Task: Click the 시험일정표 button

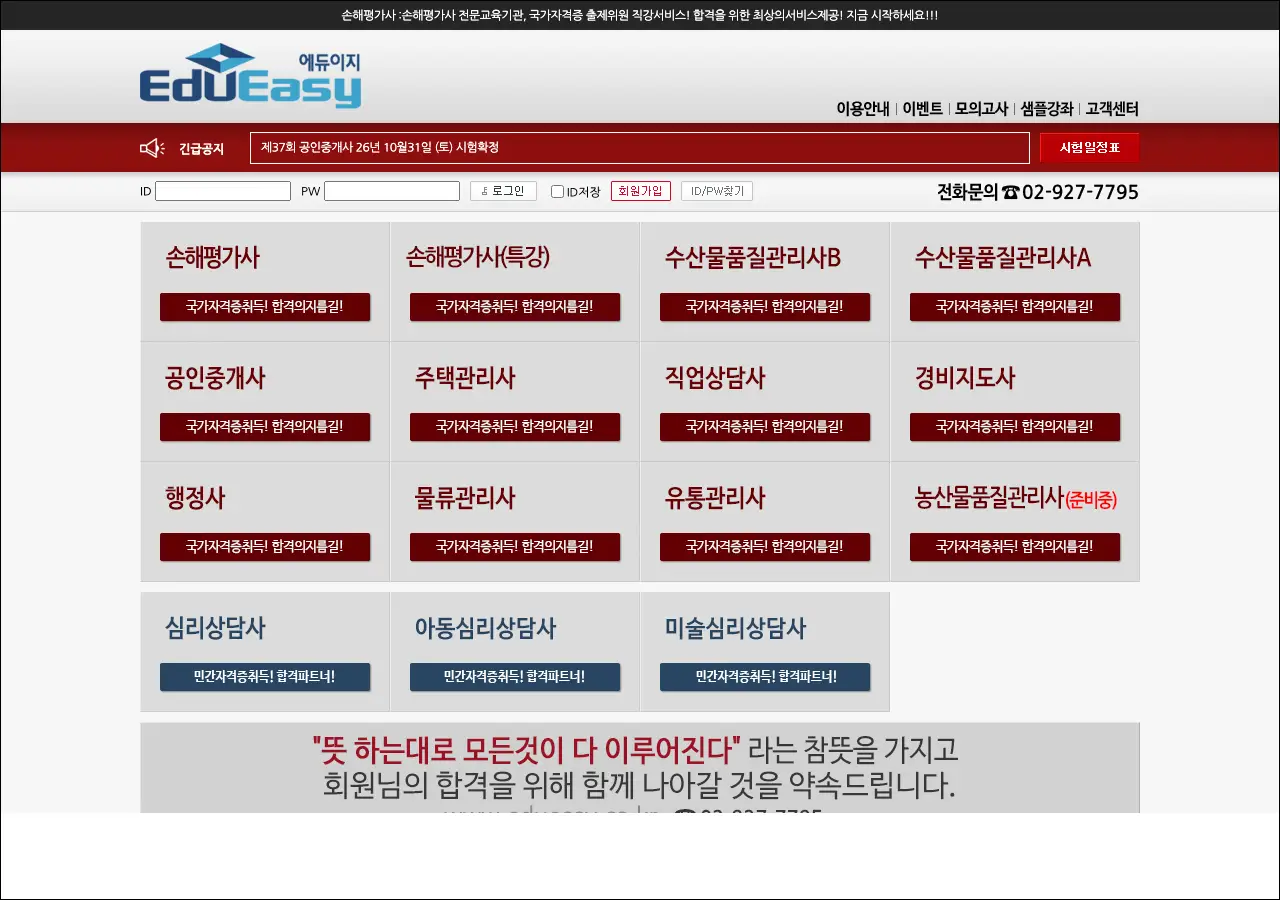Action: click(x=1089, y=148)
